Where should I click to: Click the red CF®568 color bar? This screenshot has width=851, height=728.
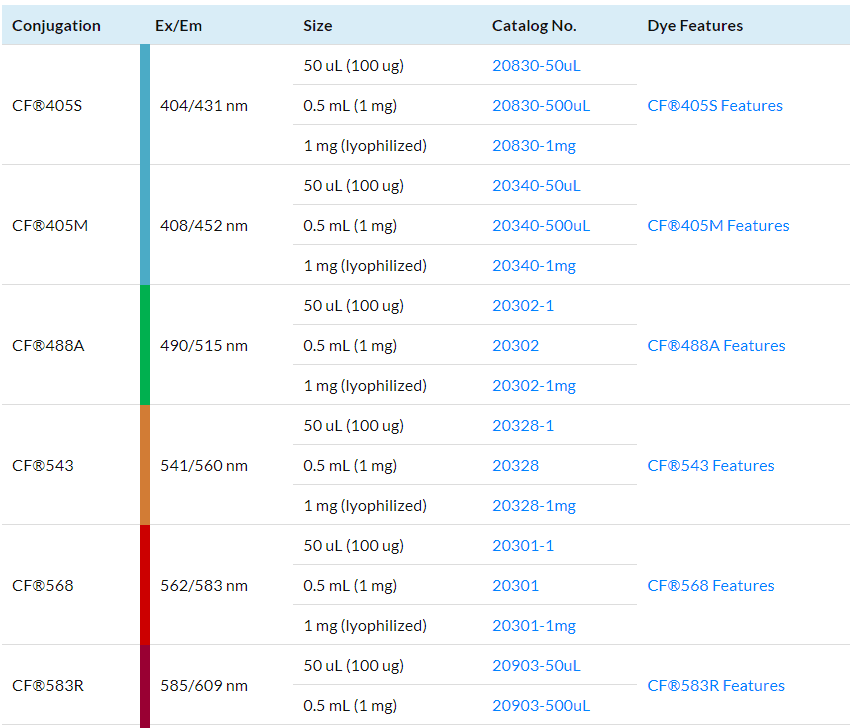pos(145,585)
